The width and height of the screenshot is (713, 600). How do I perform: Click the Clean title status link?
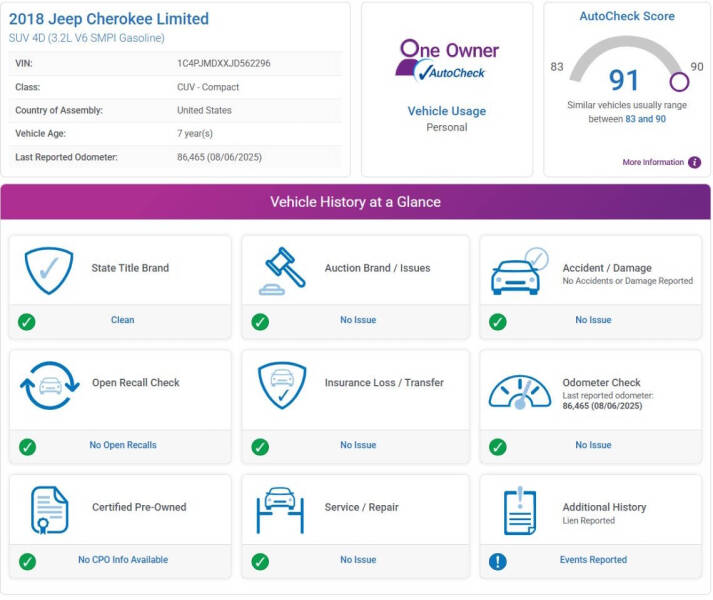coord(122,320)
